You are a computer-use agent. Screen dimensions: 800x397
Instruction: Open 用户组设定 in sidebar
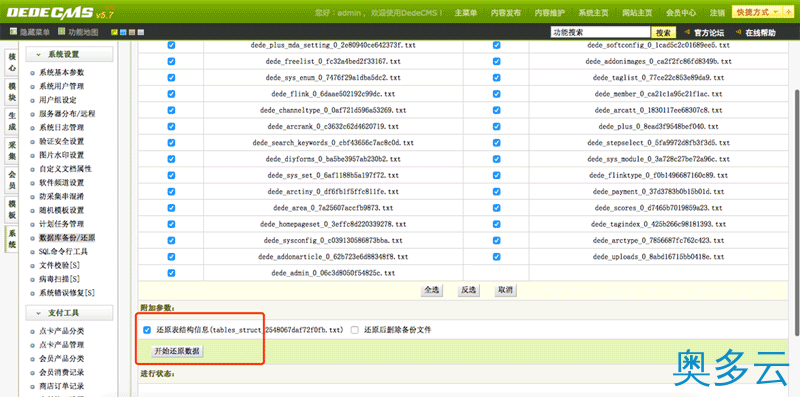58,101
